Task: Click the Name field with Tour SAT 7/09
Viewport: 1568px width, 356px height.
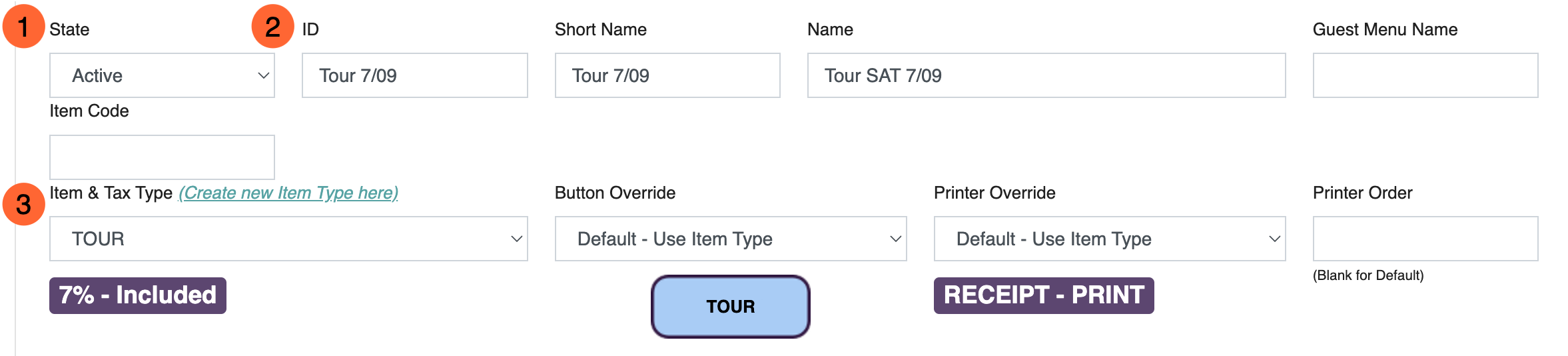Action: (x=1046, y=75)
